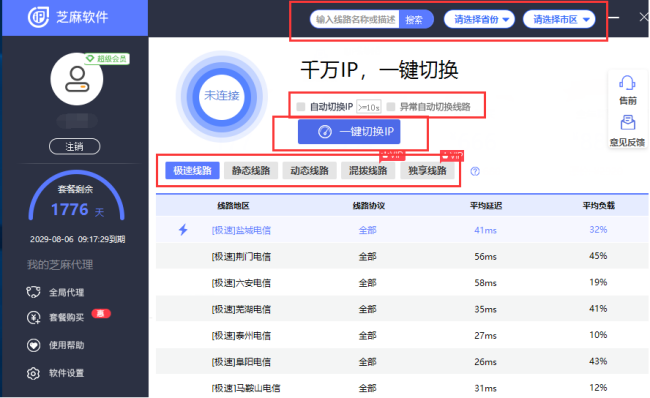Click the lightning icon beside 盐城电信
This screenshot has width=650, height=398.
[x=183, y=230]
